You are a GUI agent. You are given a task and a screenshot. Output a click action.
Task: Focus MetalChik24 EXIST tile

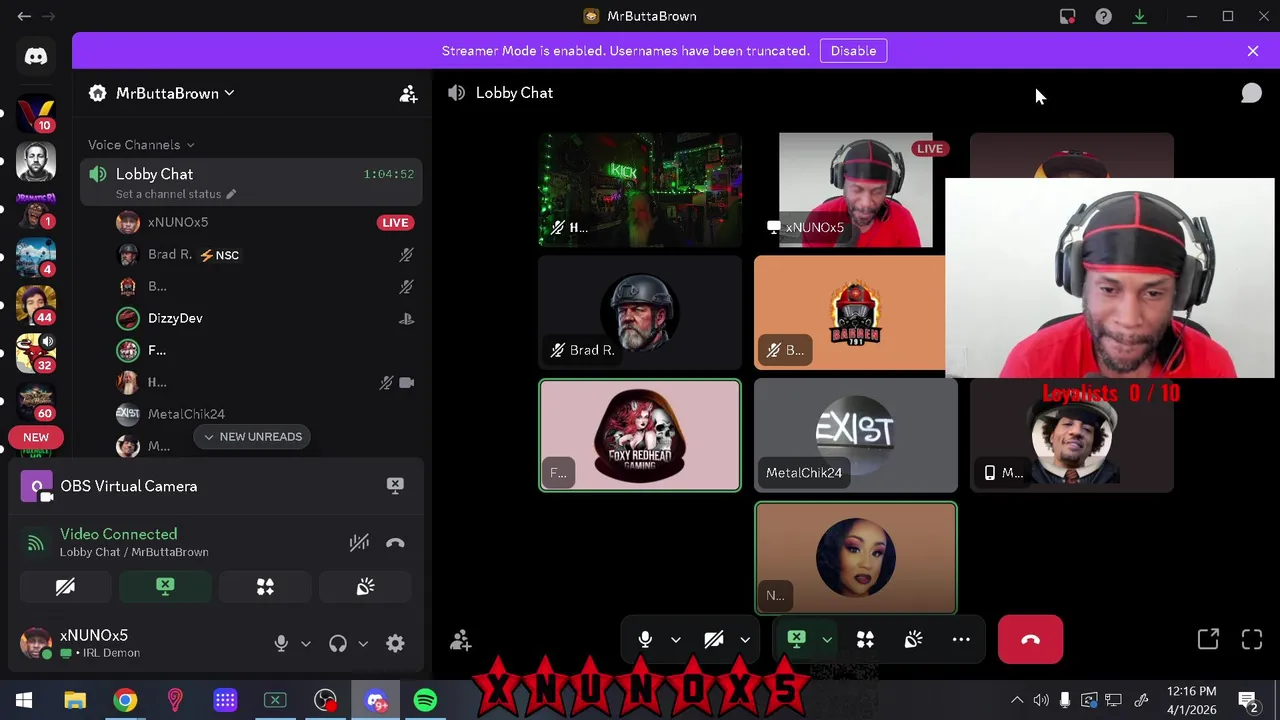click(x=855, y=435)
